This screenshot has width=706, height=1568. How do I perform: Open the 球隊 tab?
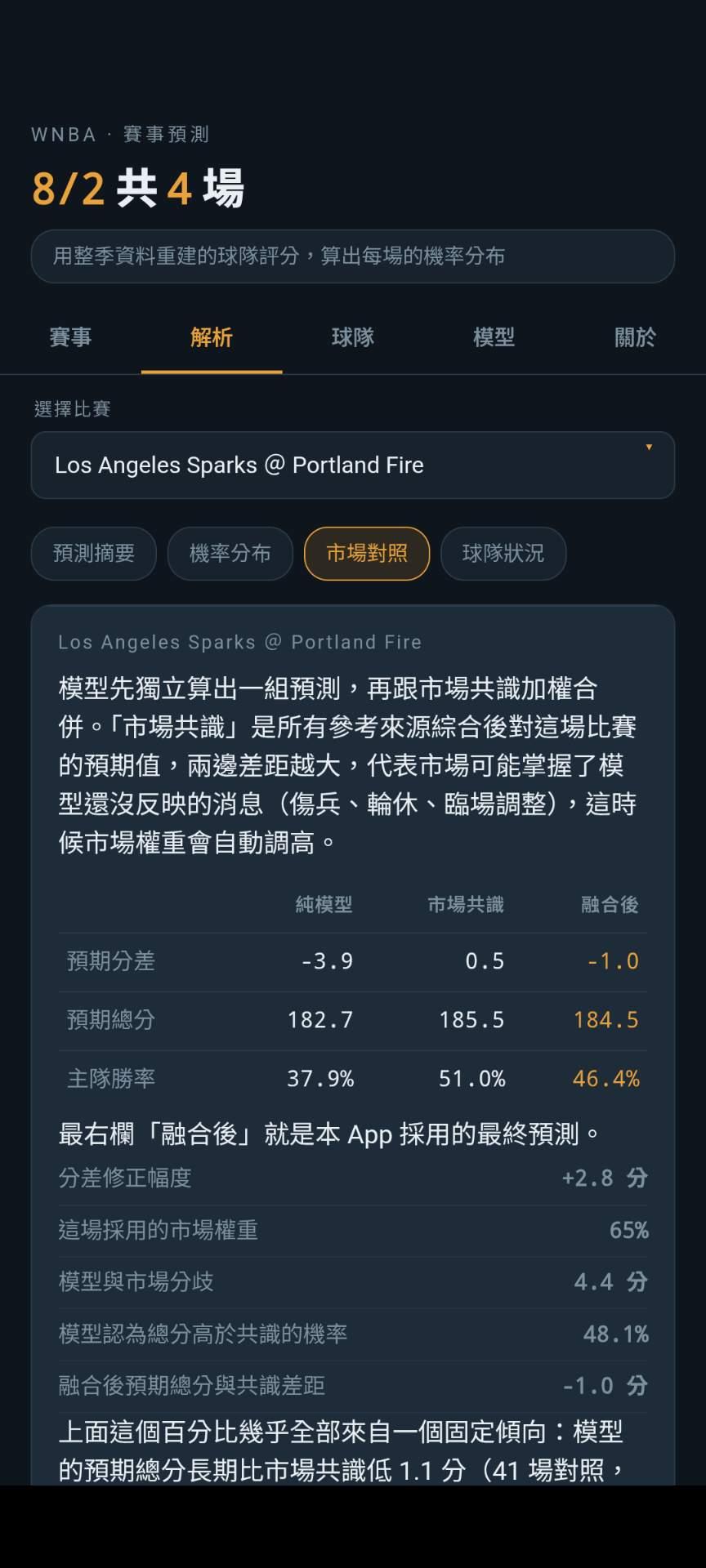pos(353,337)
